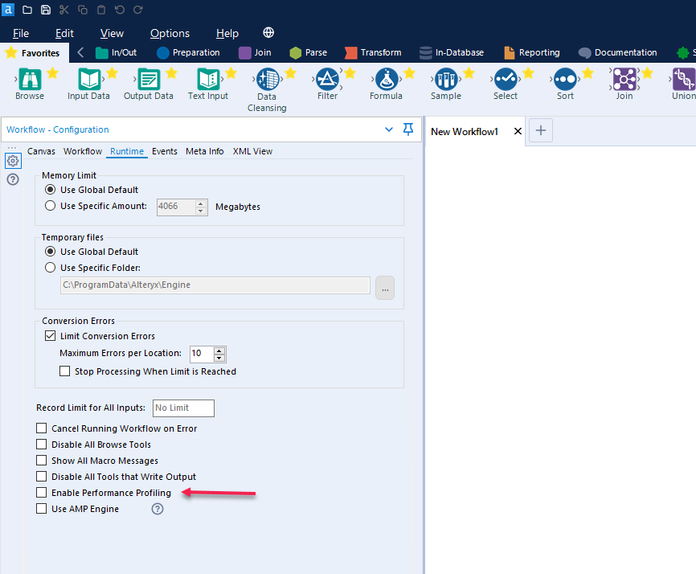
Task: Click the Redo arrow icon
Action: tap(138, 10)
